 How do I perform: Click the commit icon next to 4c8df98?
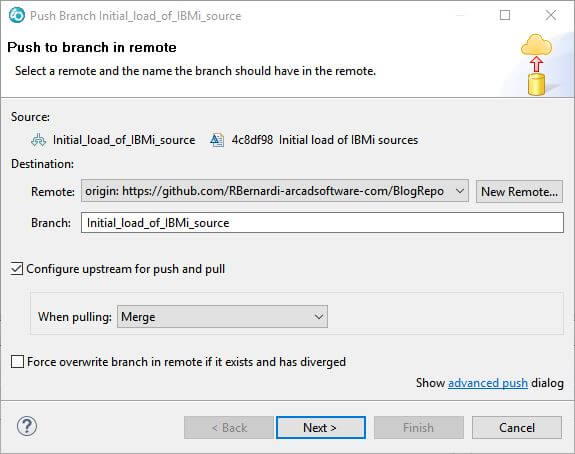coord(217,140)
